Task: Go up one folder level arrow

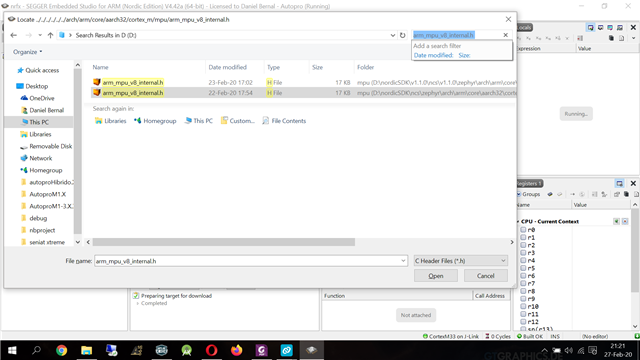Action: (x=50, y=35)
